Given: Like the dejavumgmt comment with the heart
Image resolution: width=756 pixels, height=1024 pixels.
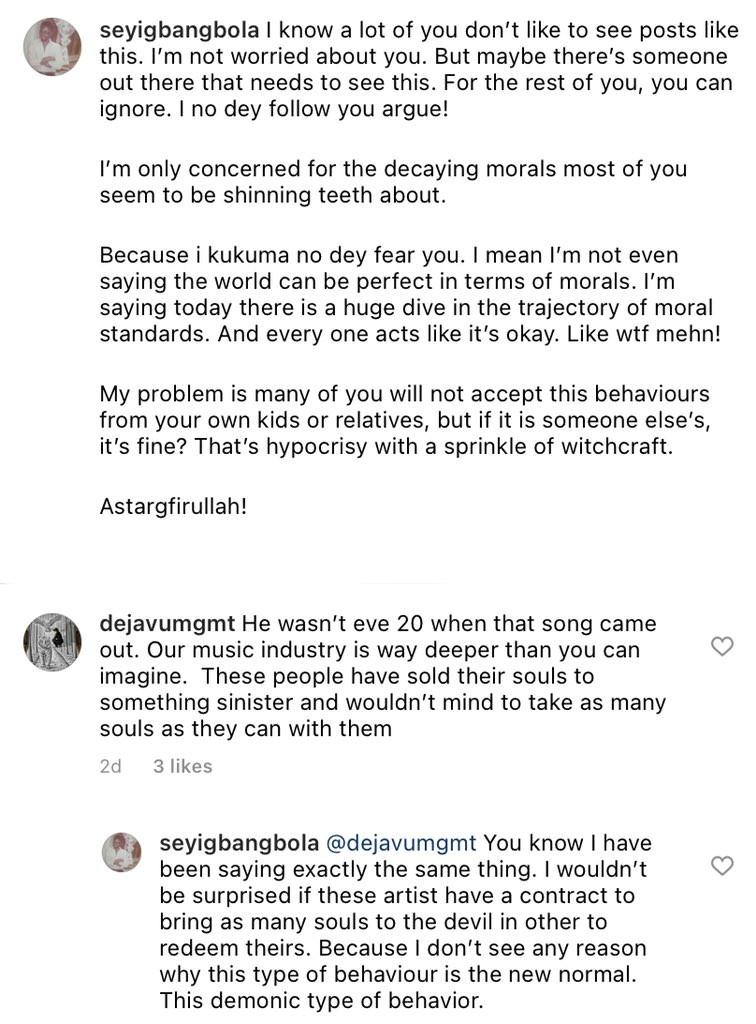Looking at the screenshot, I should tap(721, 647).
